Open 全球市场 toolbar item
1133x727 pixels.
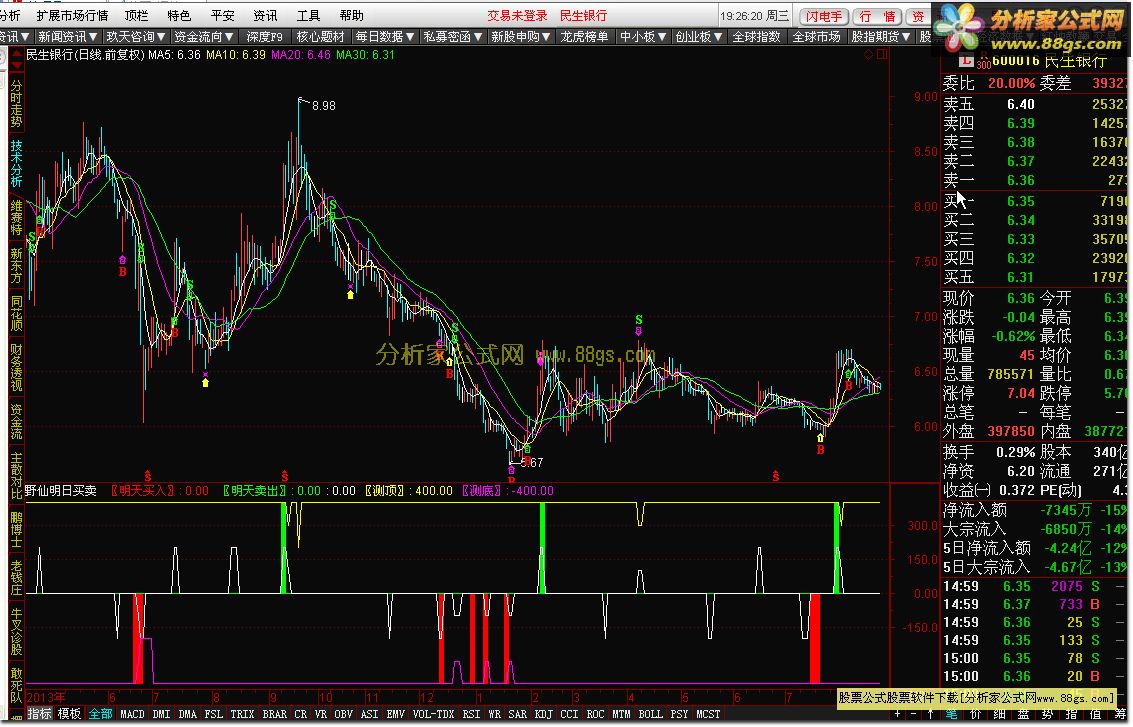pos(817,36)
